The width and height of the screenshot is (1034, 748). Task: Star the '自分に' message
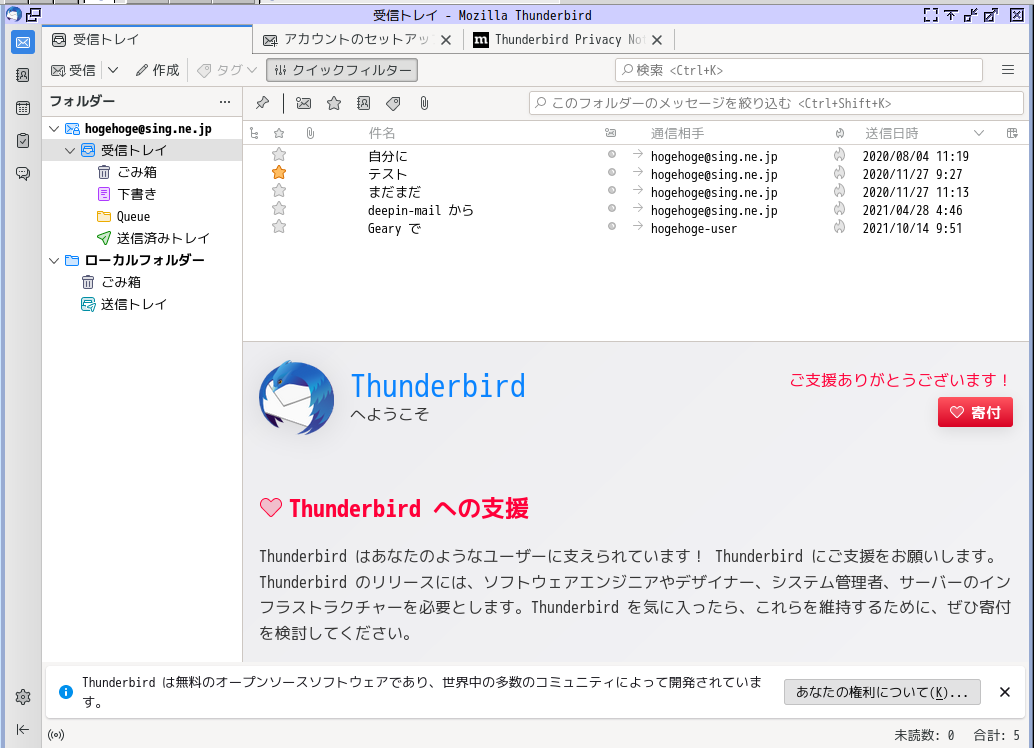click(279, 155)
